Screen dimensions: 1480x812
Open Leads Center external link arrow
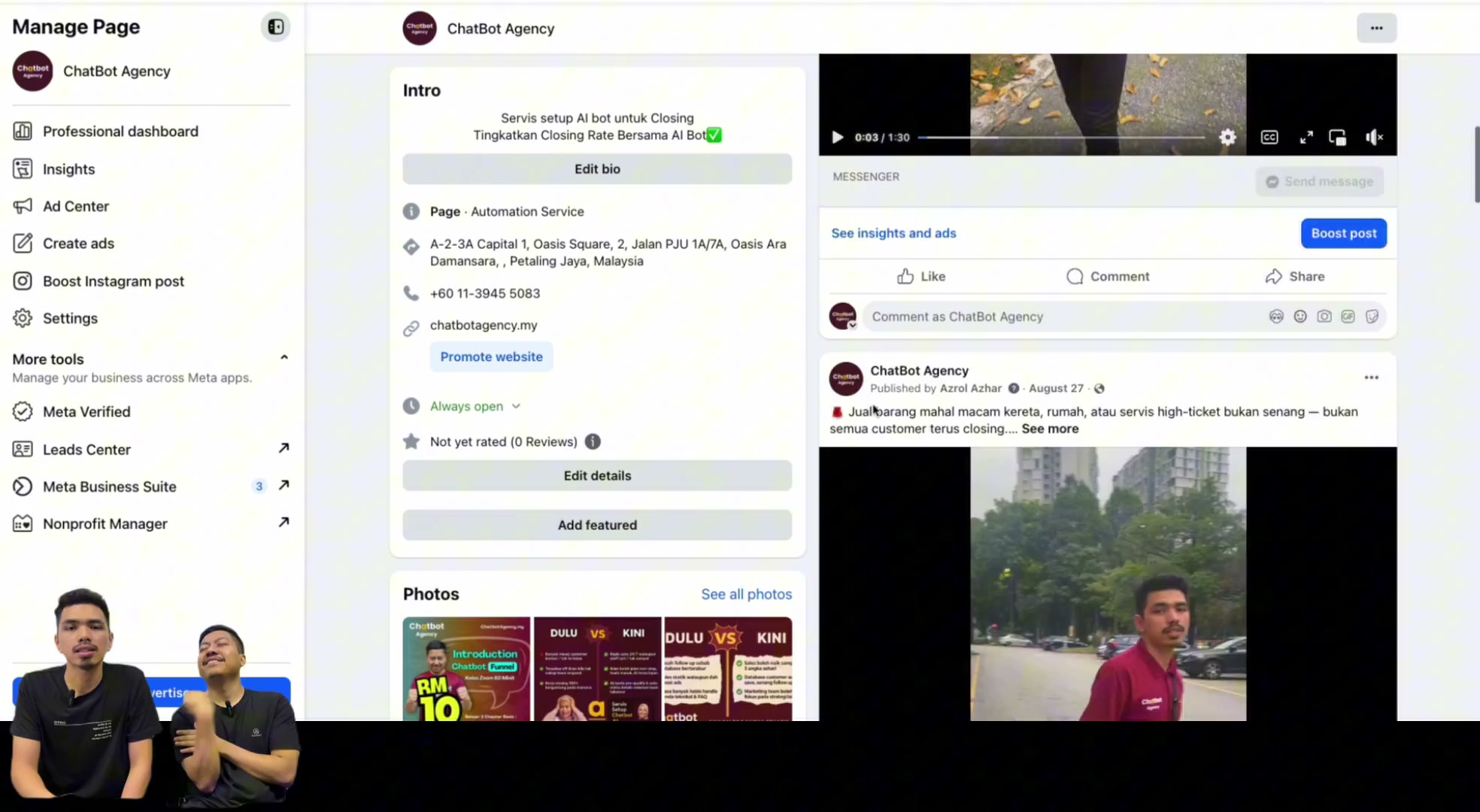[x=284, y=448]
